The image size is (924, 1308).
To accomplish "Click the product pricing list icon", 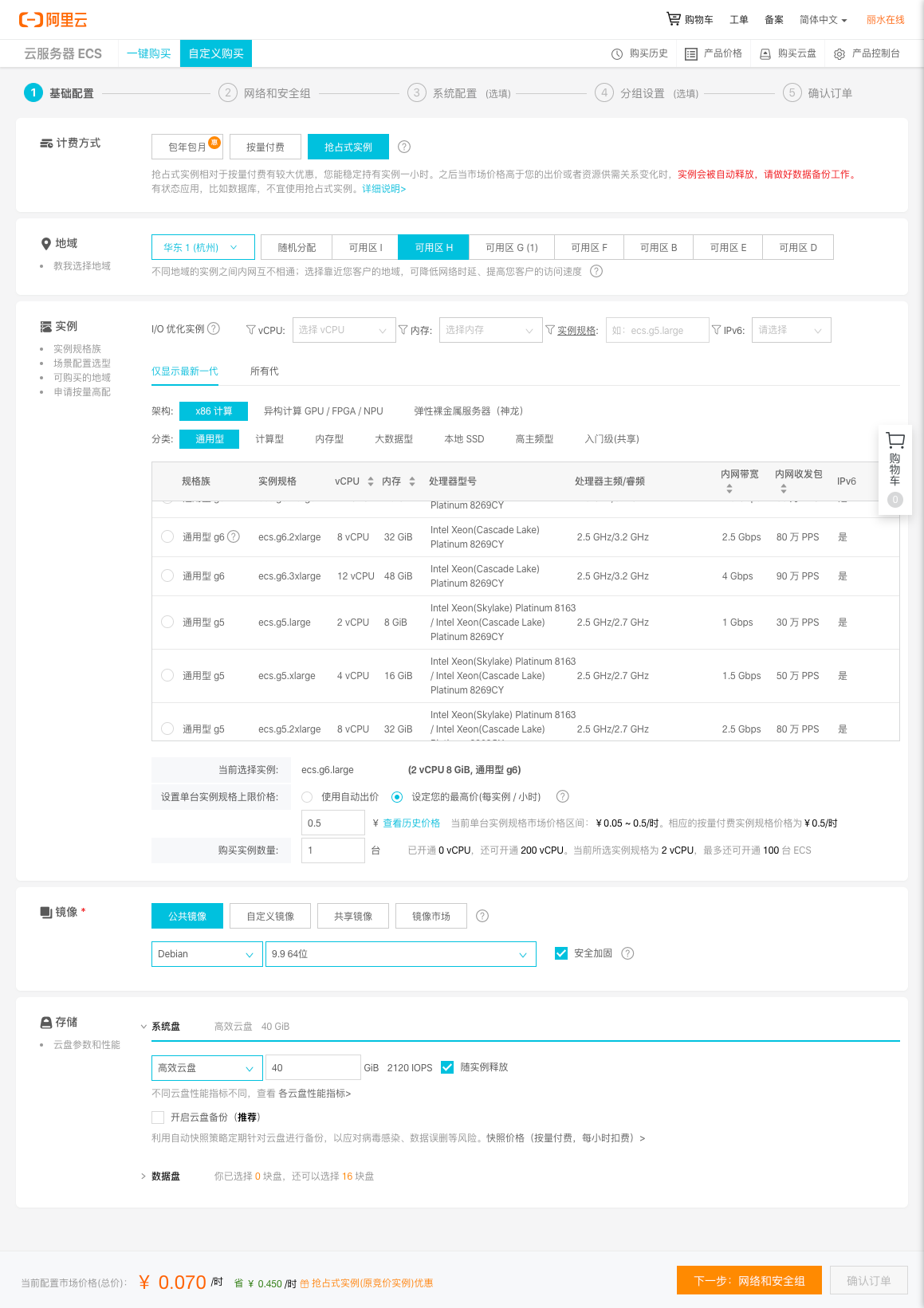I will tap(691, 54).
